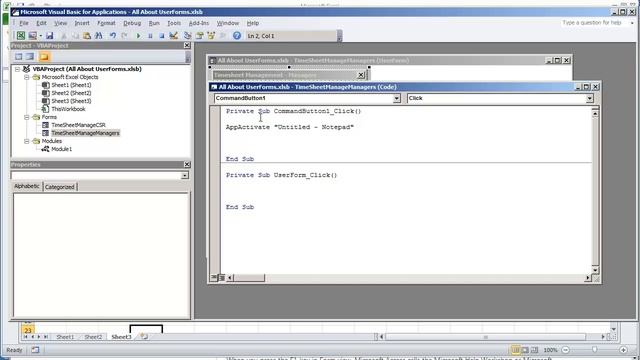Open the Properties Window toolbar icon
This screenshot has height=360, width=640.
(200, 36)
